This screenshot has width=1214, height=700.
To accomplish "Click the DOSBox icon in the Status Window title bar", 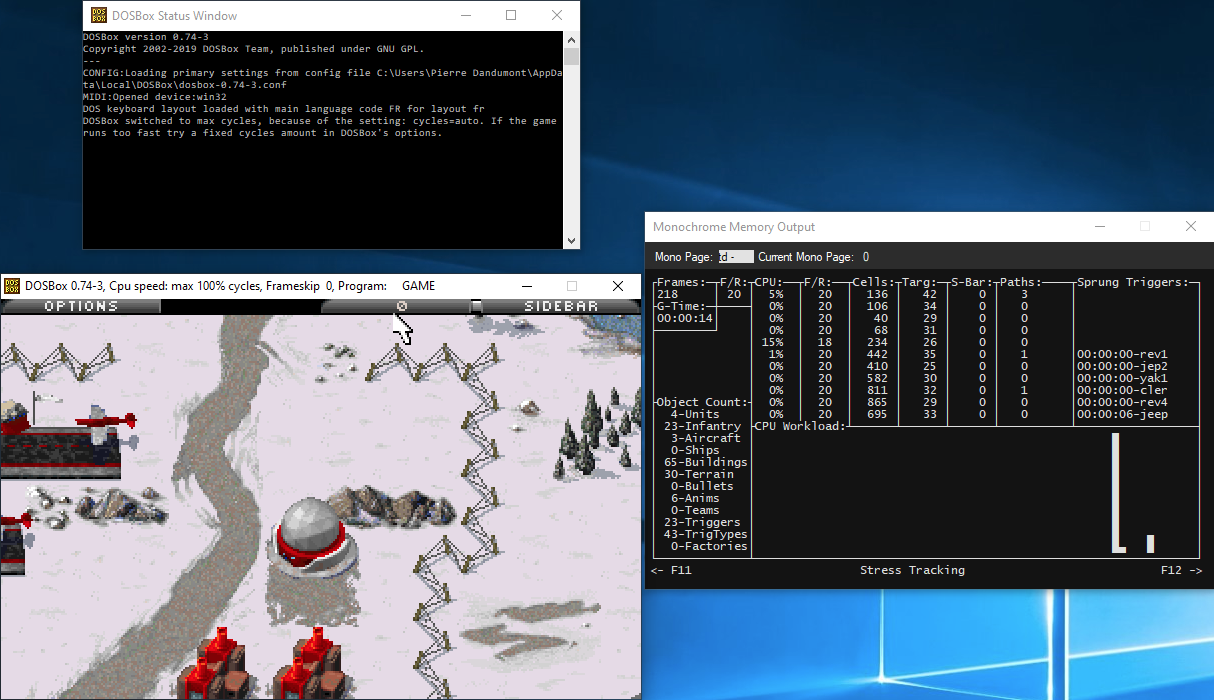I will point(99,16).
